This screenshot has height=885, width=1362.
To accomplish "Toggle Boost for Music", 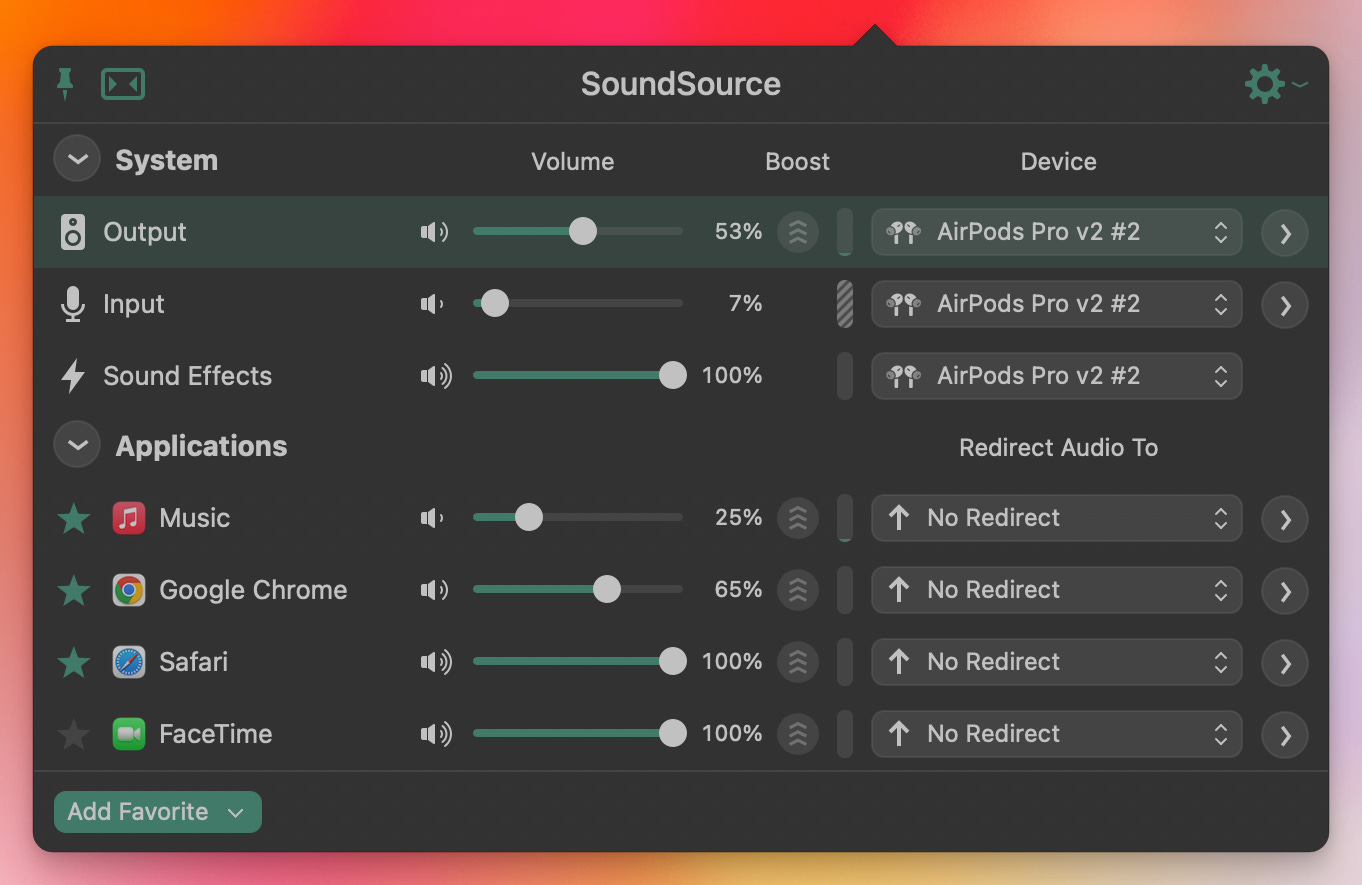I will (798, 518).
